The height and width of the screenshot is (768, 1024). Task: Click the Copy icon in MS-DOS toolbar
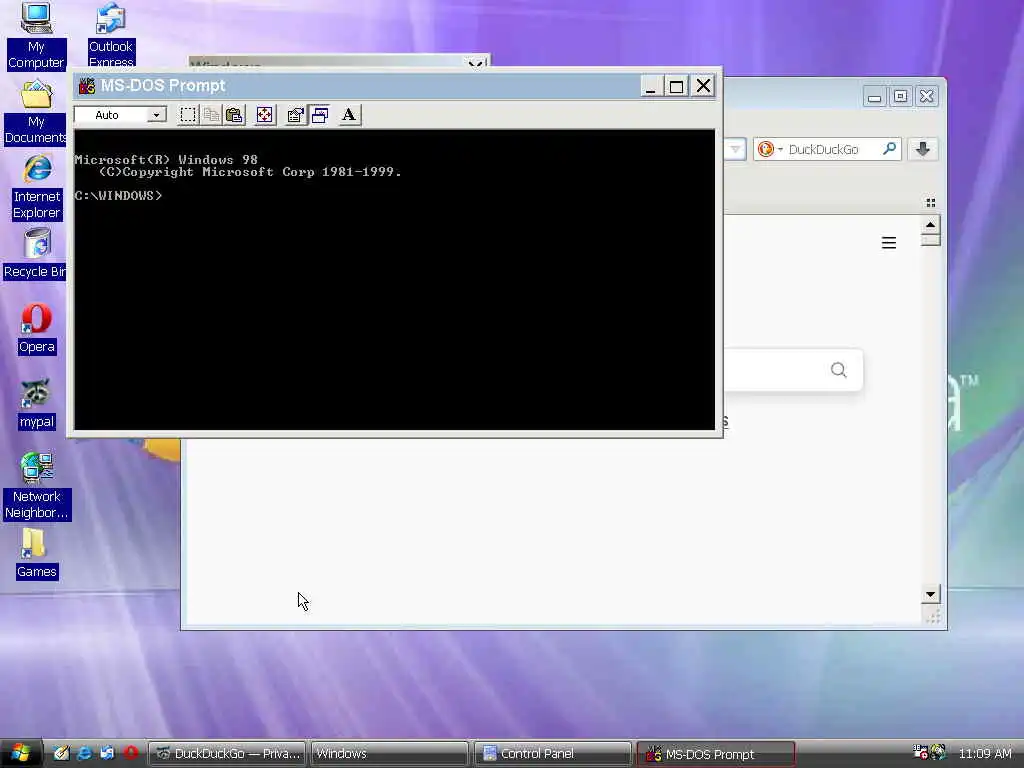point(211,115)
